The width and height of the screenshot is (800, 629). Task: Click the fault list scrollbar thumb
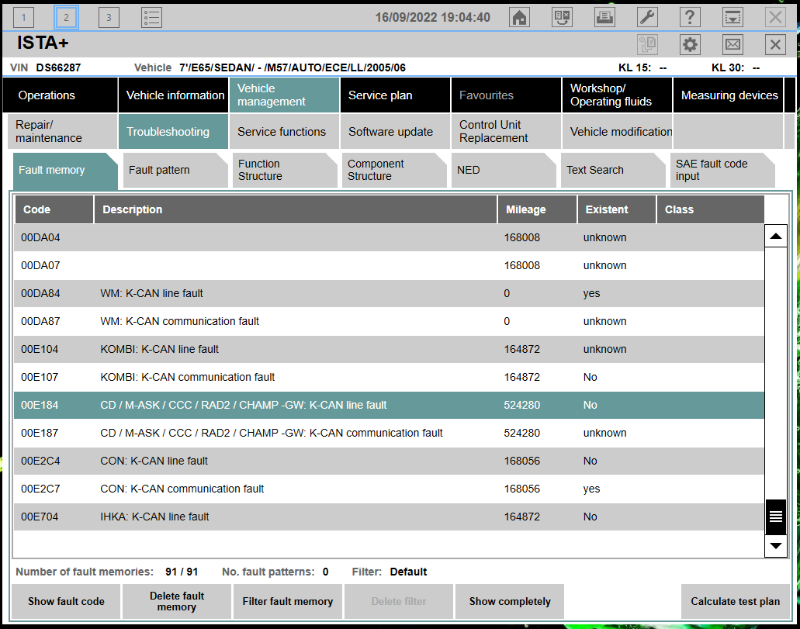[x=776, y=517]
